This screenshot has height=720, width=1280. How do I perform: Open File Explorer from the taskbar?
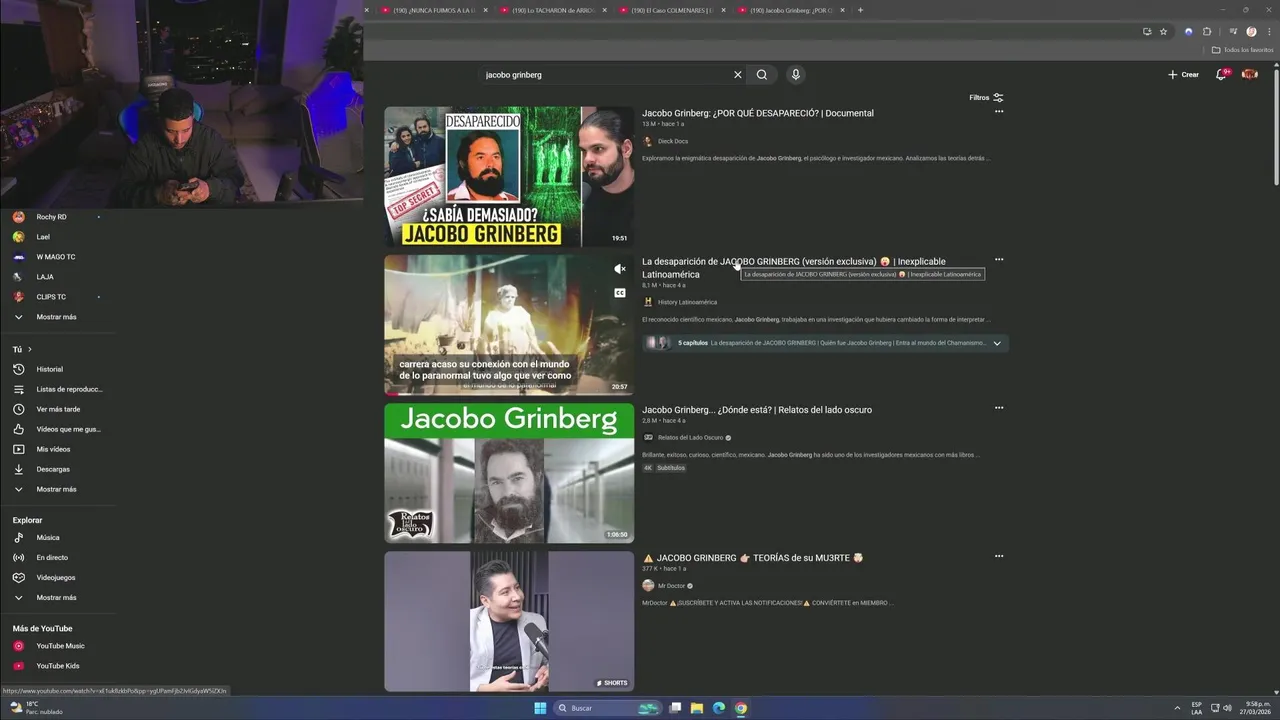[697, 708]
